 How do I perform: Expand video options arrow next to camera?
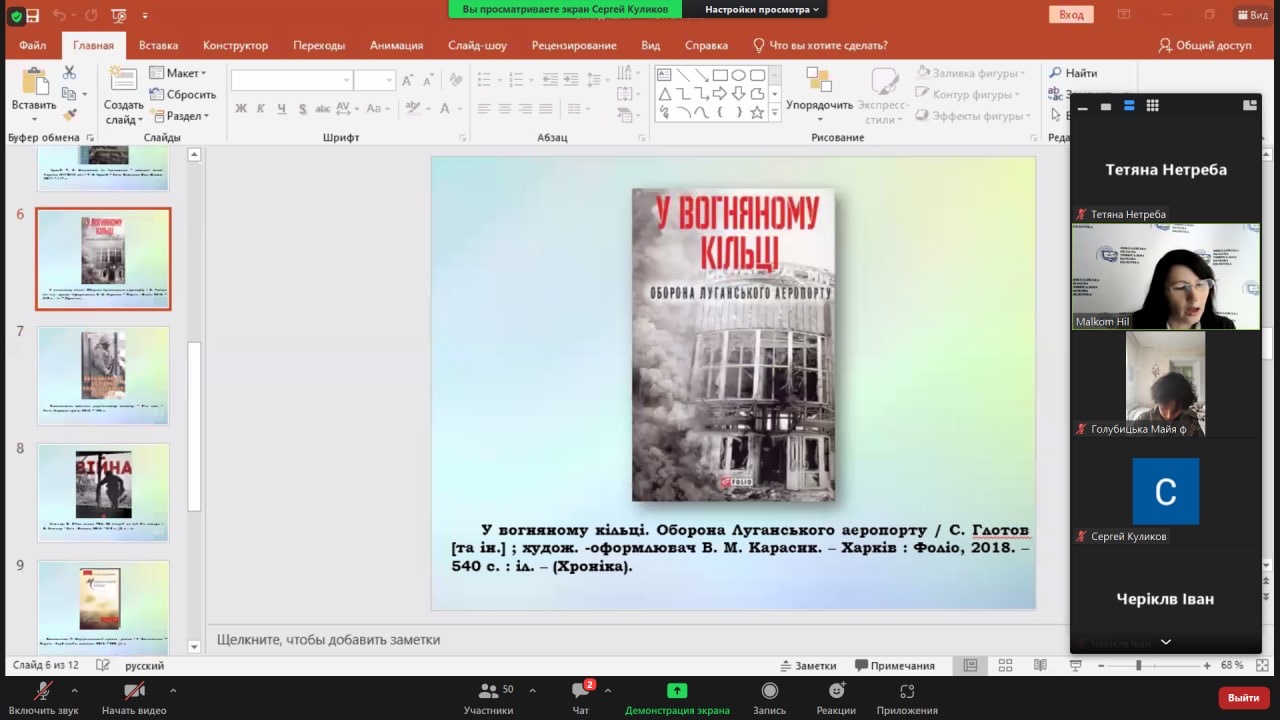173,690
